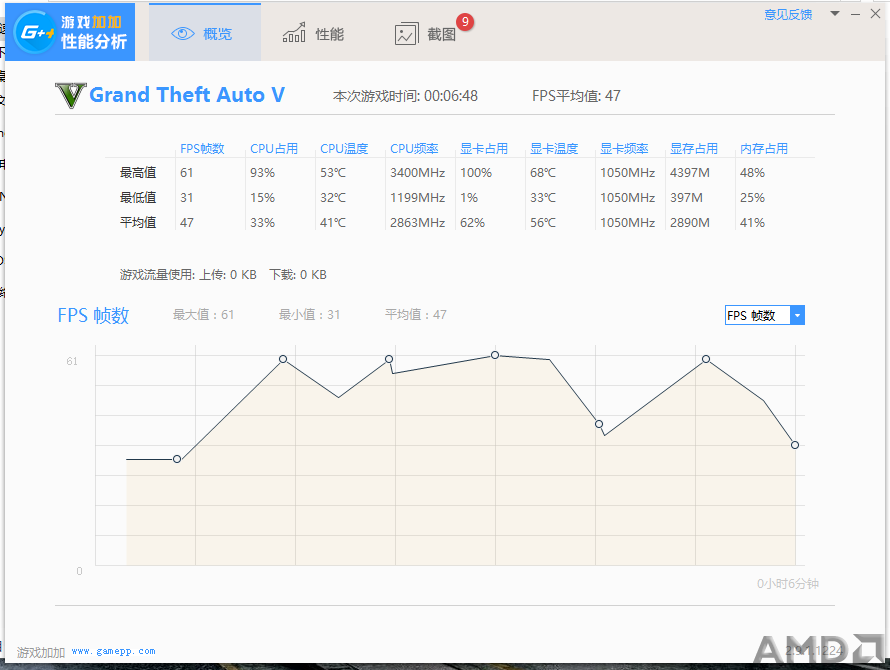
Task: Select the FPS帧数 column header
Action: 202,149
